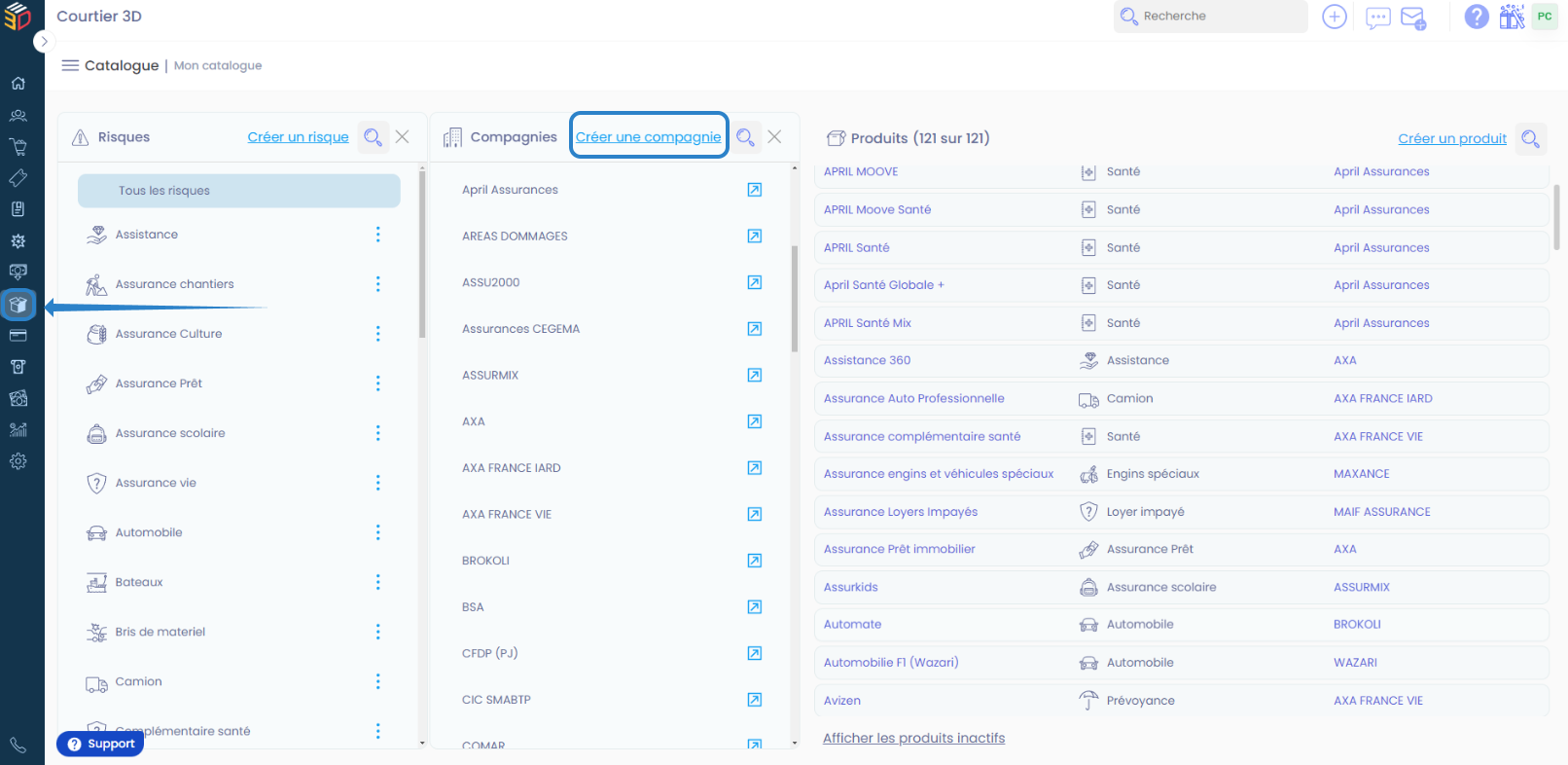Open the help question mark icon
This screenshot has height=765, width=1568.
tap(1477, 17)
